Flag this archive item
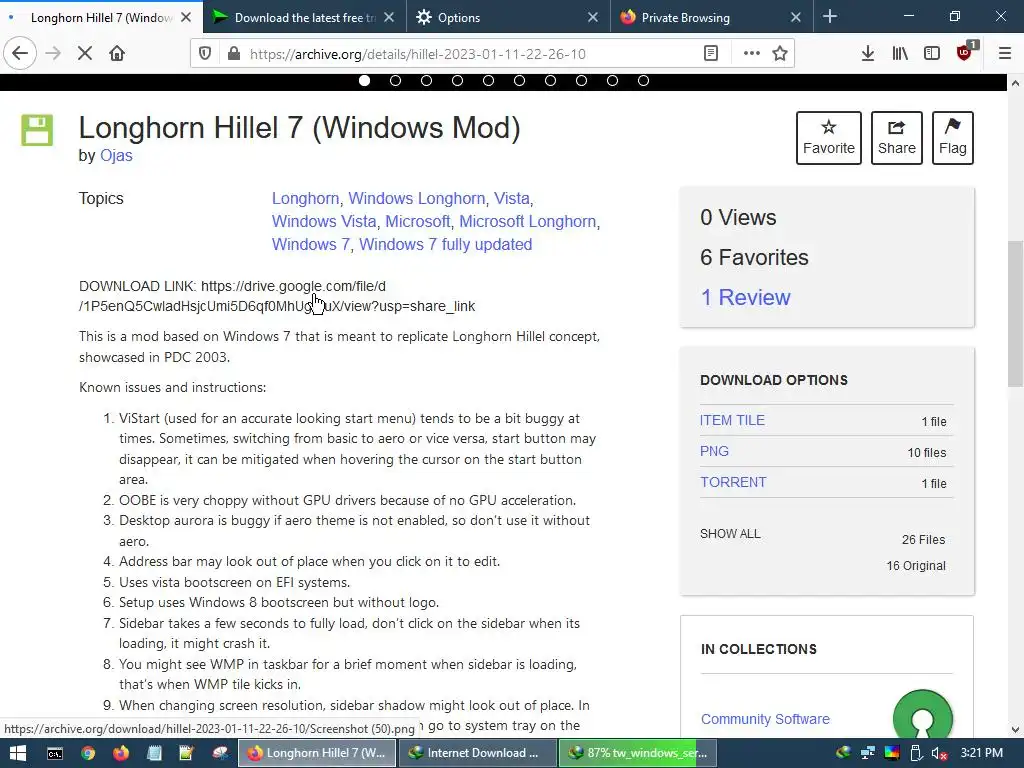1024x768 pixels. [x=953, y=138]
